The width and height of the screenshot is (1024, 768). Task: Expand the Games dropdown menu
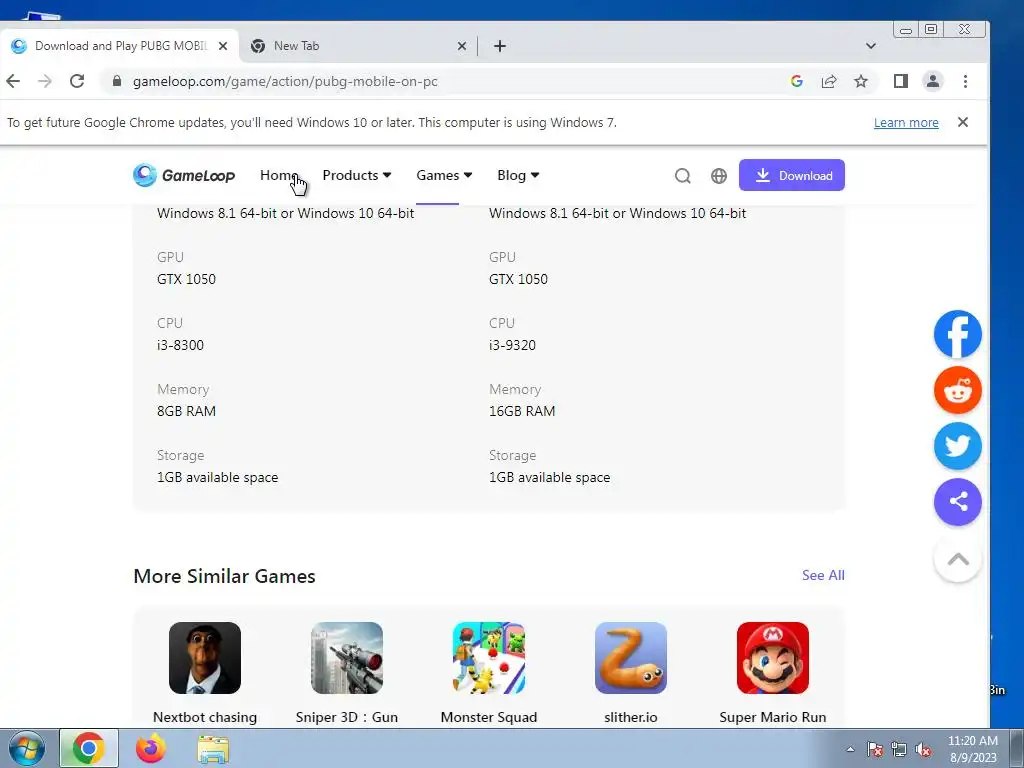444,175
